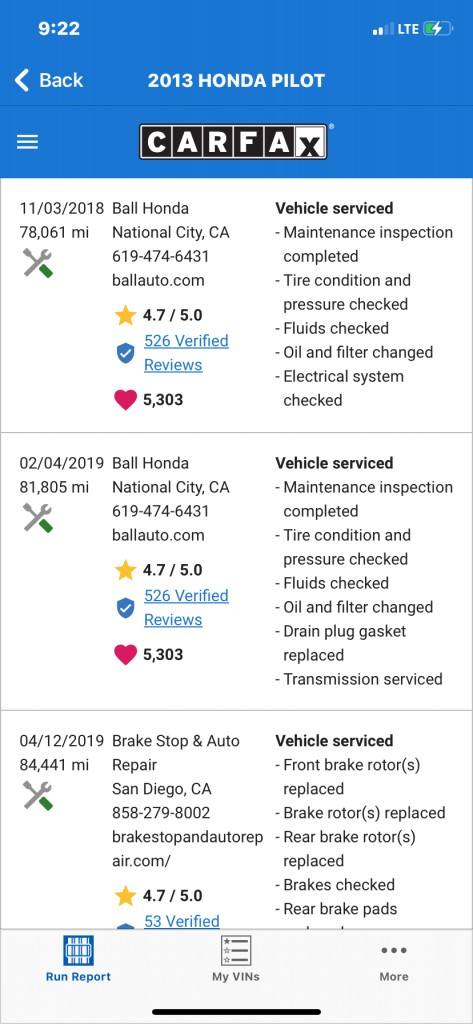The height and width of the screenshot is (1024, 473).
Task: Tap the Back button label
Action: (61, 80)
